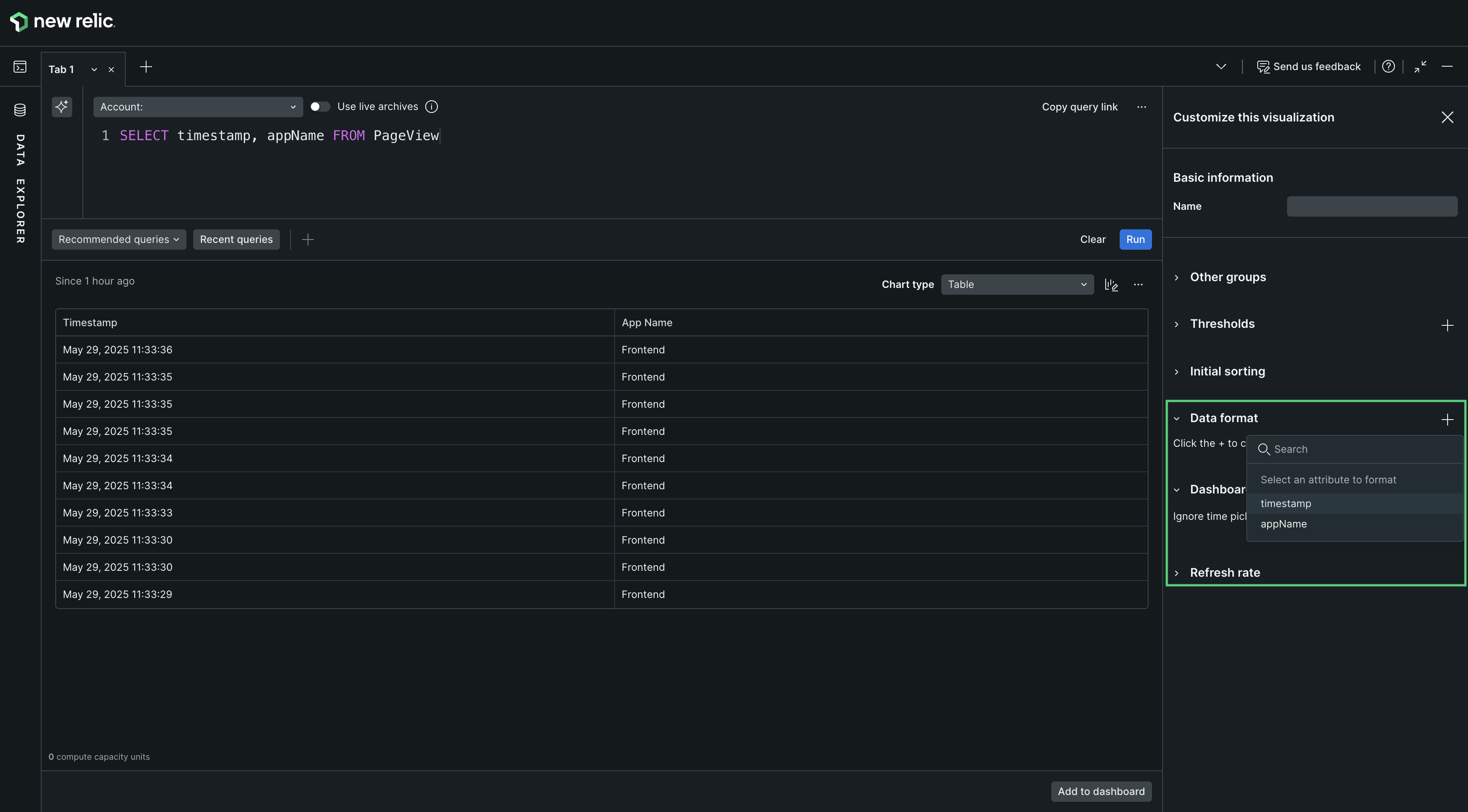Open the help question mark icon
The height and width of the screenshot is (812, 1468).
click(1388, 67)
